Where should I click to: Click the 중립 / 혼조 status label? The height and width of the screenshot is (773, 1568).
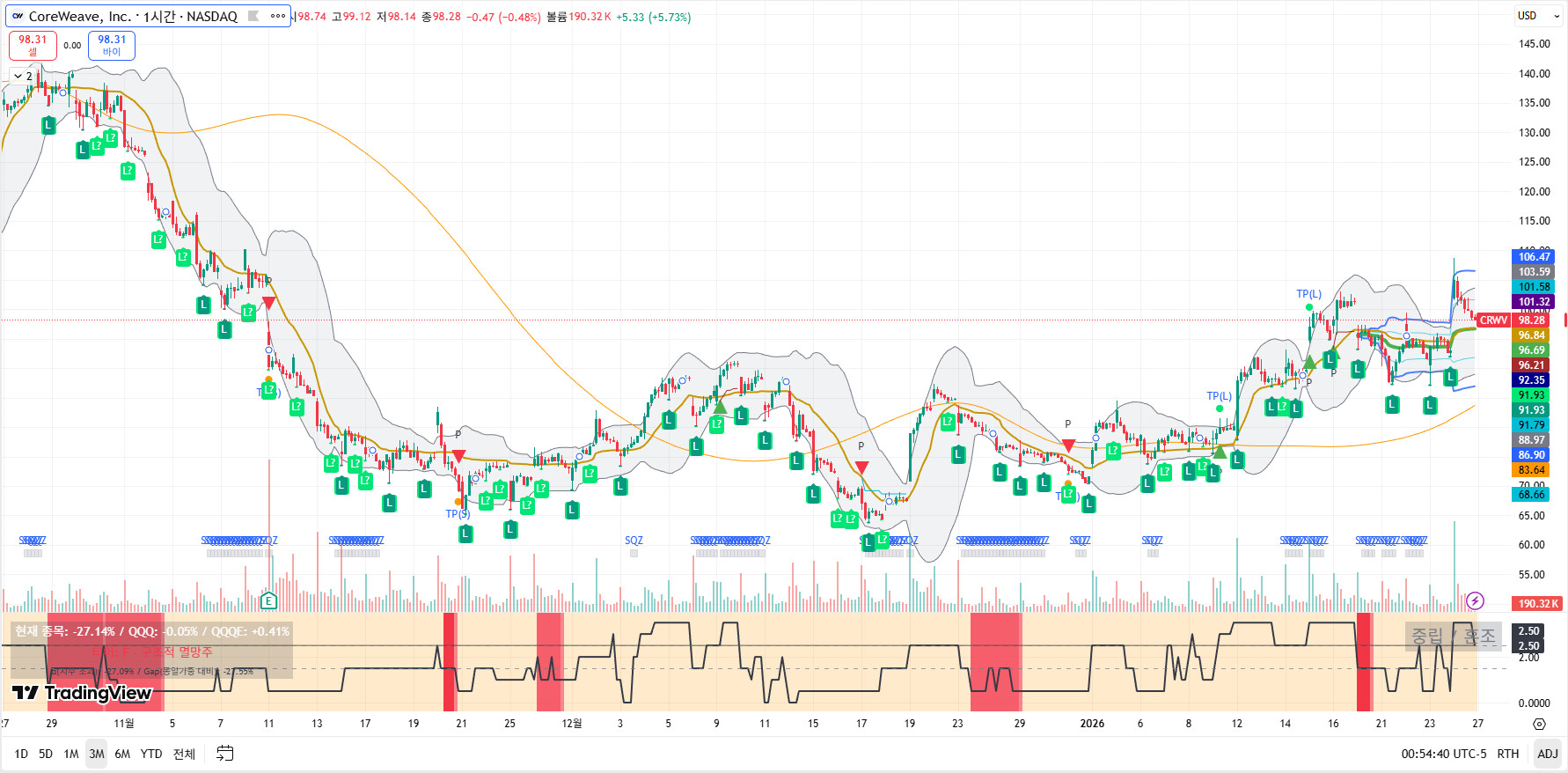click(x=1454, y=636)
